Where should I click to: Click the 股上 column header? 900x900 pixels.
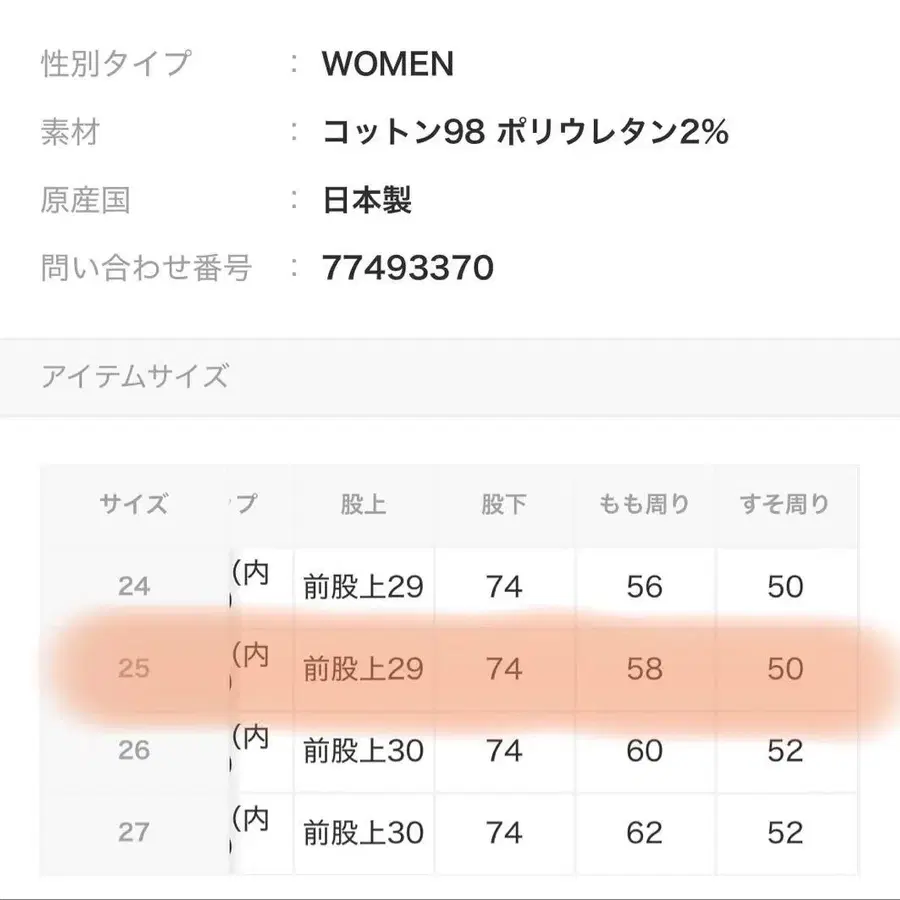[x=363, y=504]
